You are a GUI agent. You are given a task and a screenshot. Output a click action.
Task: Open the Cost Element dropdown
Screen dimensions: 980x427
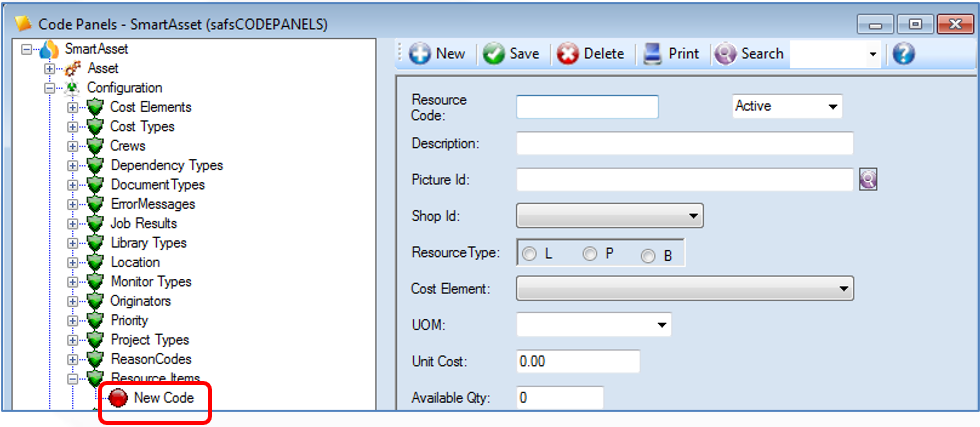pos(685,288)
